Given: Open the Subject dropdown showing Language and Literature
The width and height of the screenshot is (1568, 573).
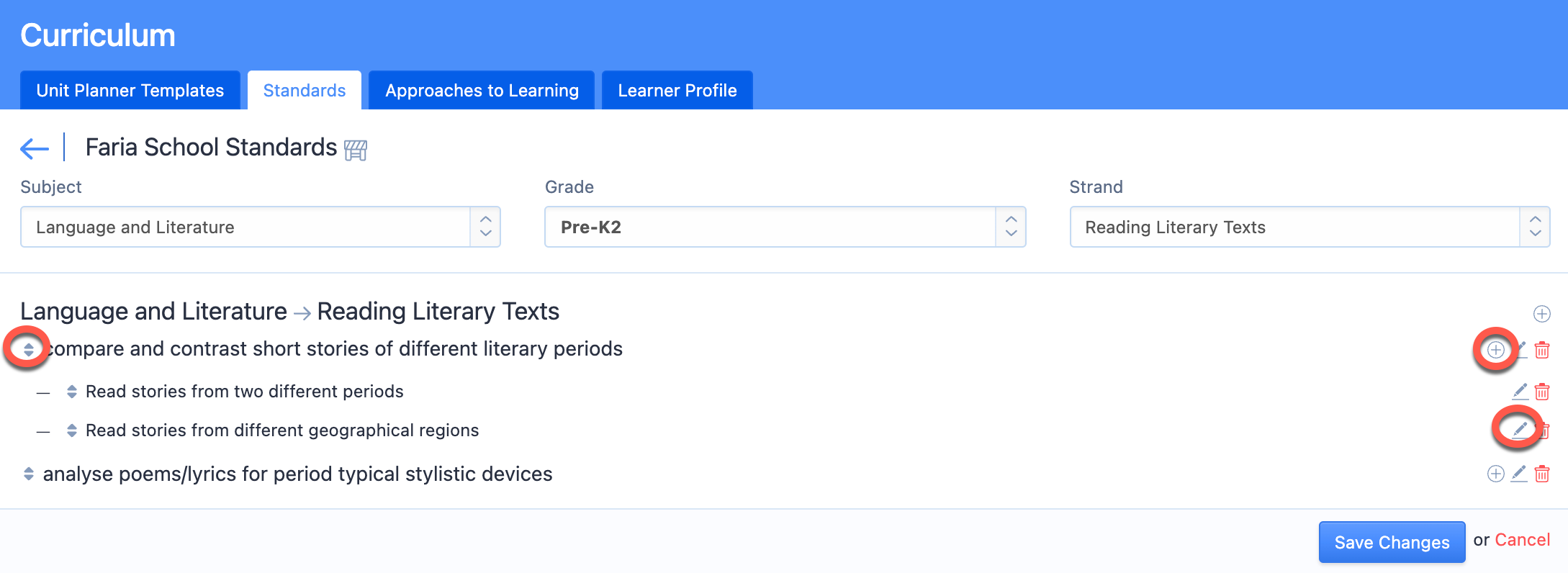Looking at the screenshot, I should [x=261, y=227].
